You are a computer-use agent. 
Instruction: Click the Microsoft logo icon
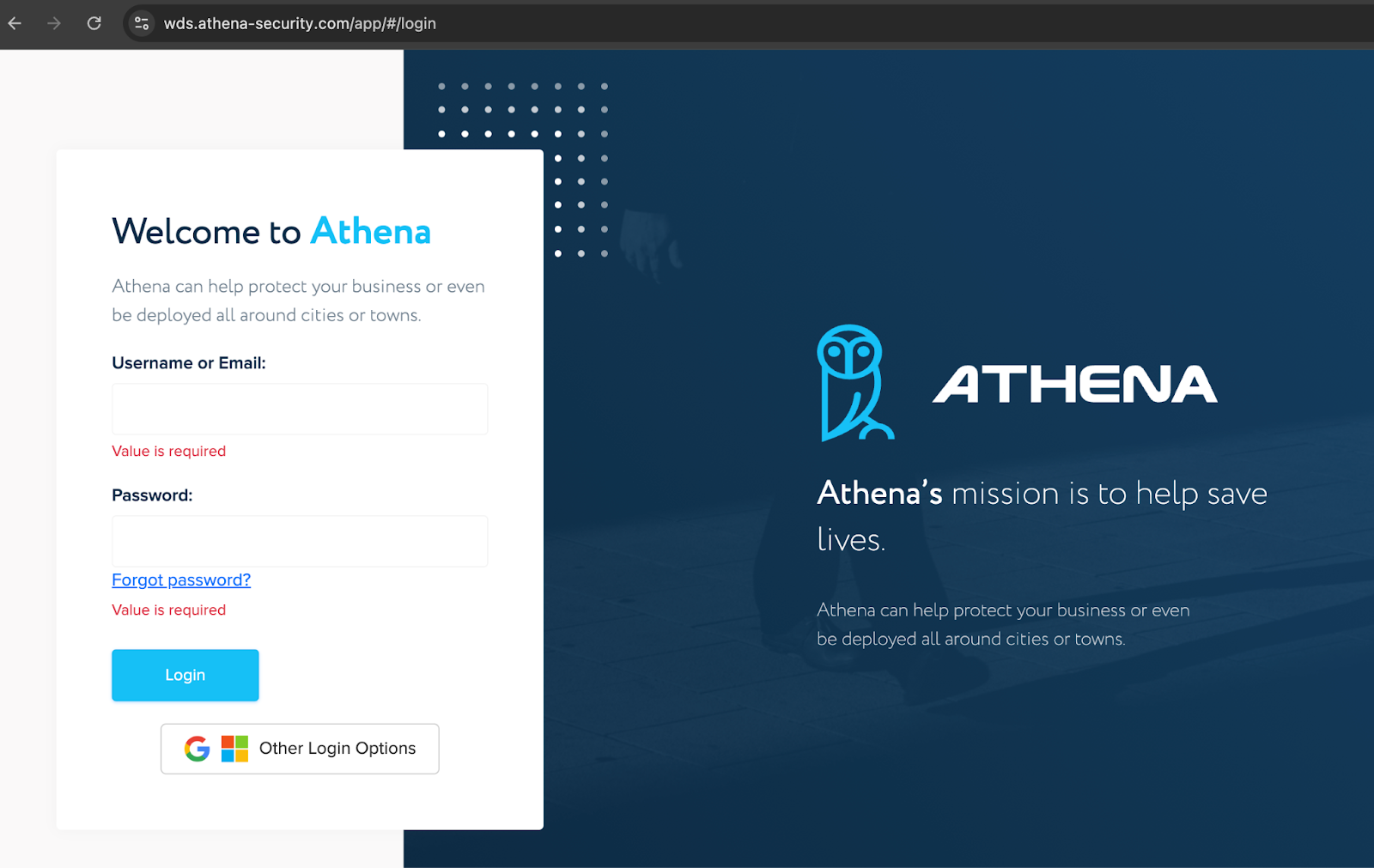coord(234,749)
